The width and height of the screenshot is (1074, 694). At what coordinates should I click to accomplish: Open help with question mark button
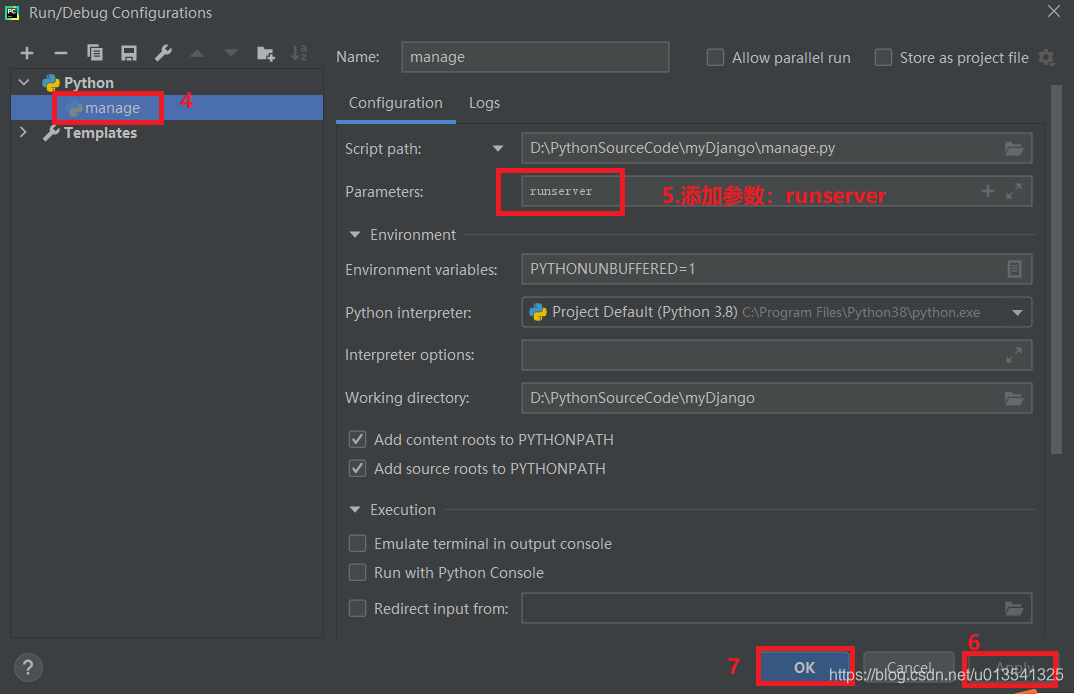coord(28,667)
